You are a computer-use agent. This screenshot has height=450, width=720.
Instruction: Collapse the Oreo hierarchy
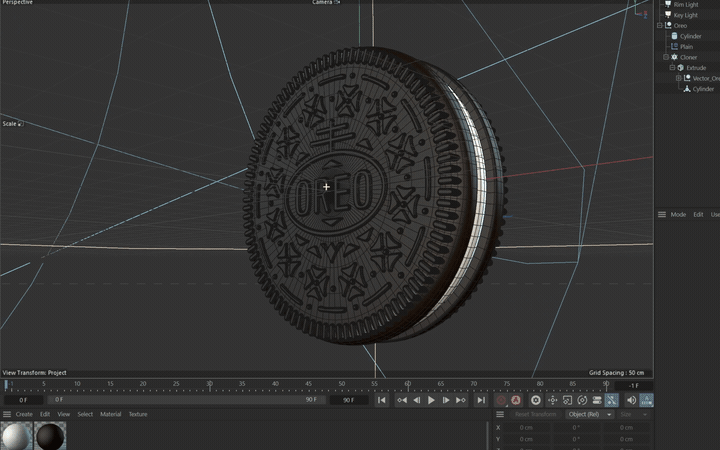[660, 26]
